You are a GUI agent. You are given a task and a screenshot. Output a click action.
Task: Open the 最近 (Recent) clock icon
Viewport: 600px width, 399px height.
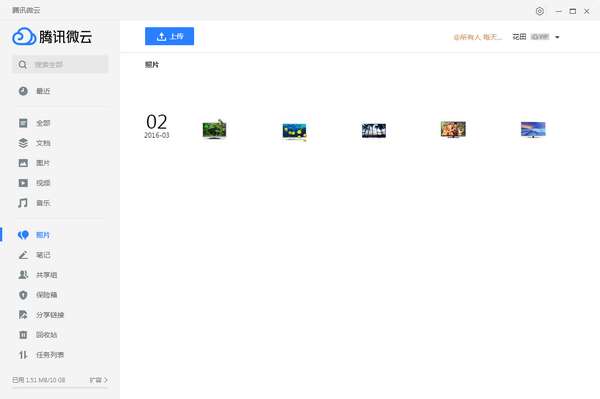point(23,91)
